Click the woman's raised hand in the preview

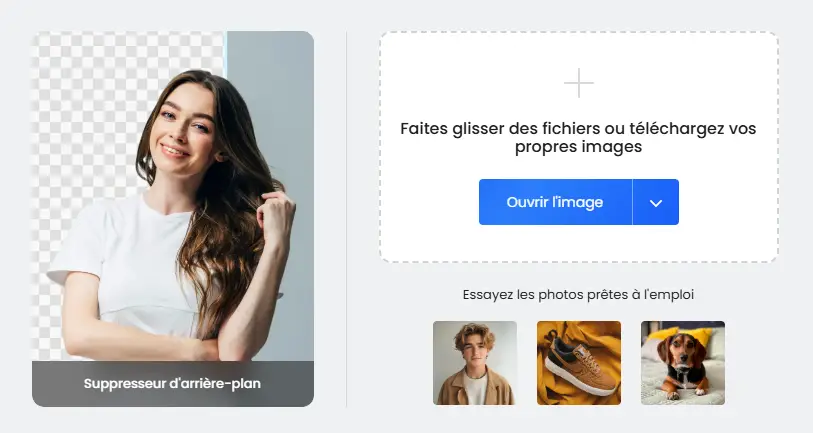[276, 213]
